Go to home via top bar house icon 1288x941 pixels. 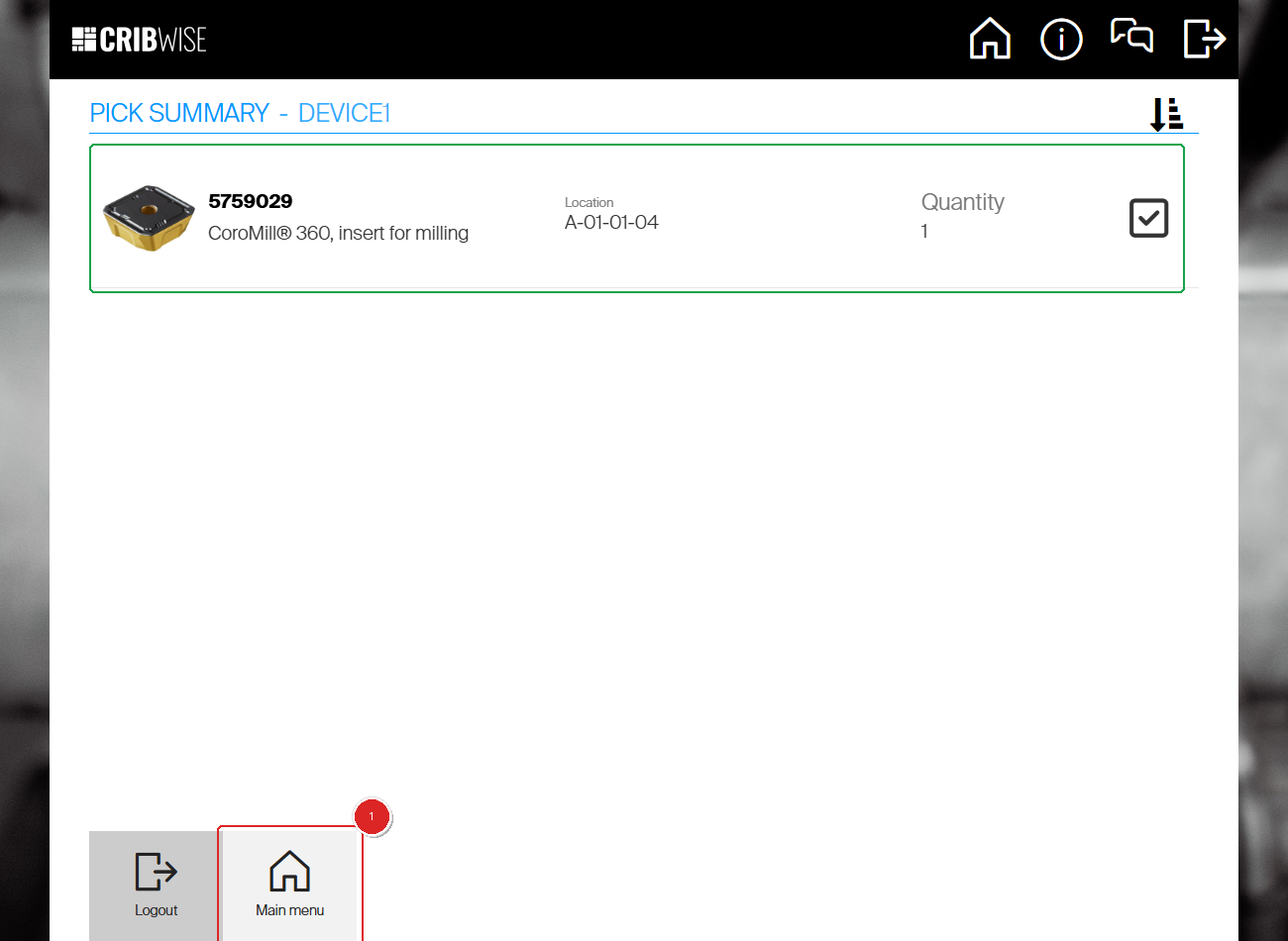tap(990, 40)
